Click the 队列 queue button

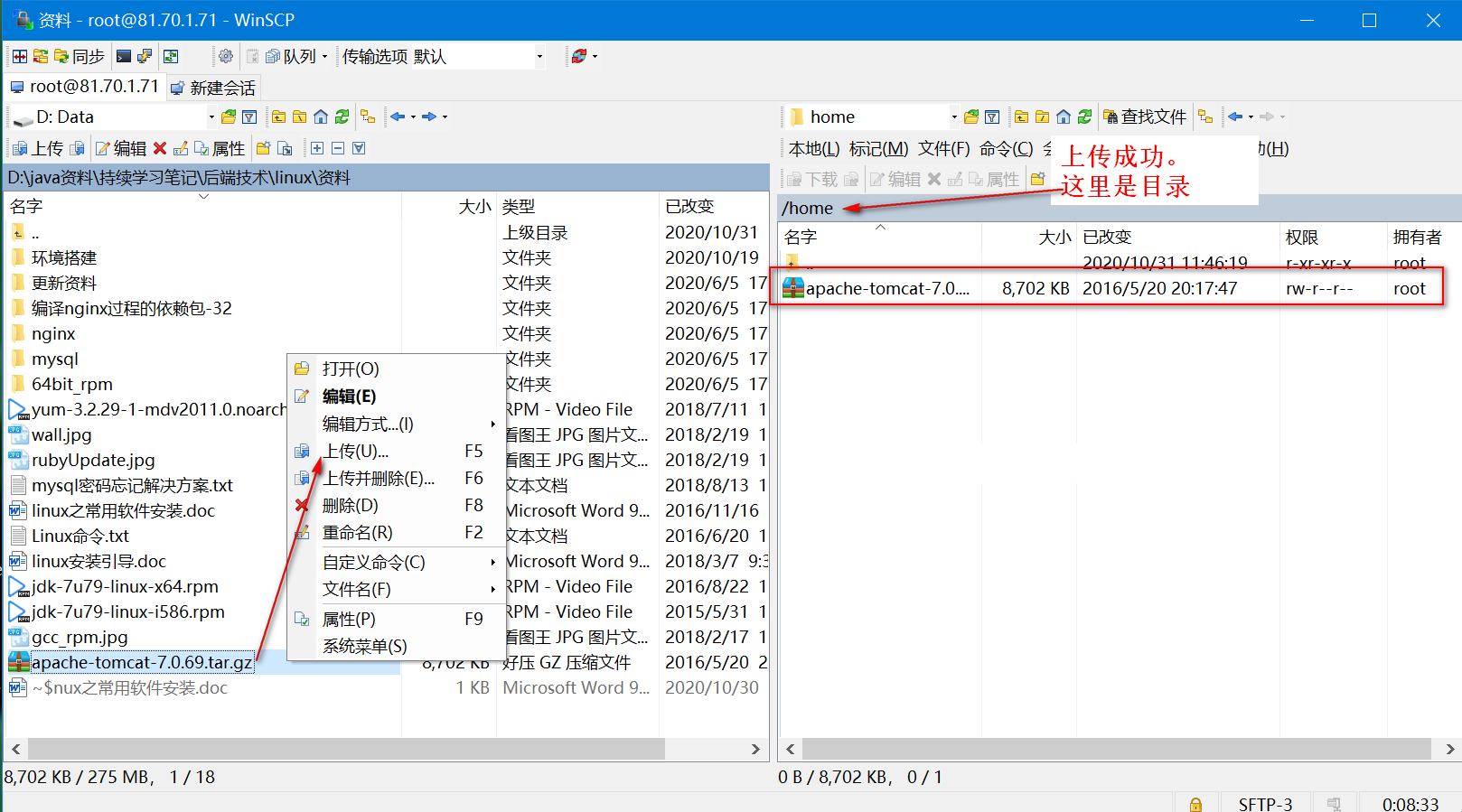[x=291, y=57]
